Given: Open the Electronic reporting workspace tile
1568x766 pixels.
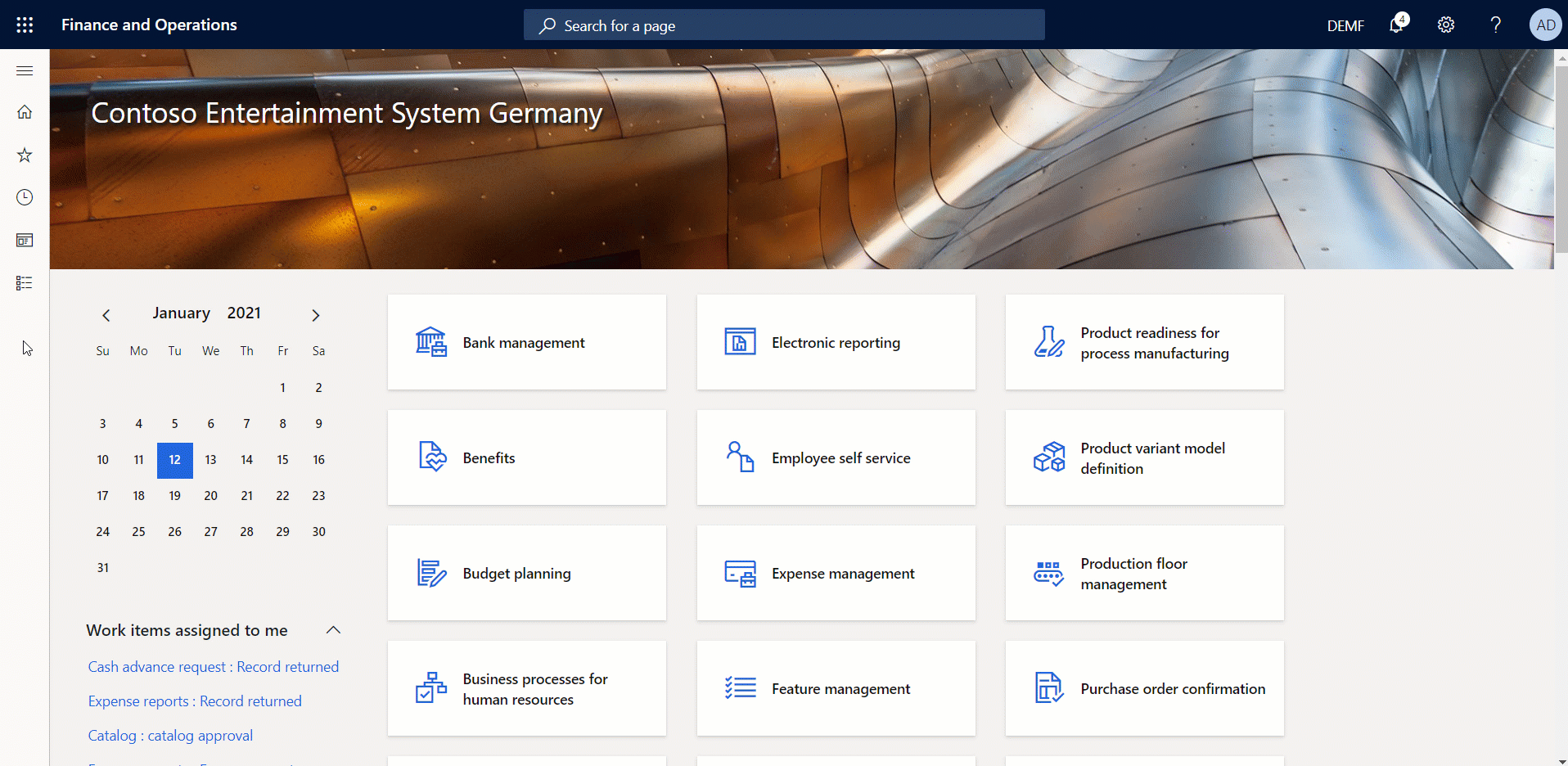Looking at the screenshot, I should pyautogui.click(x=836, y=342).
